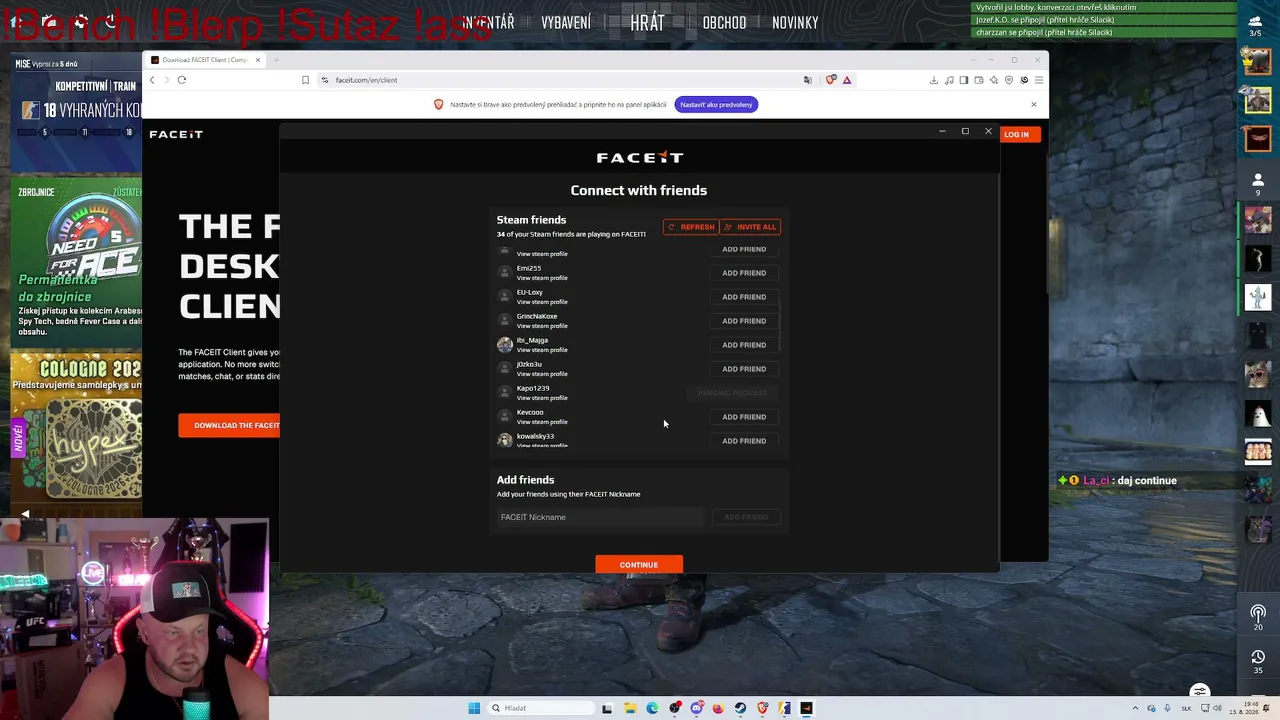View Kapo1239's steam profile

542,398
